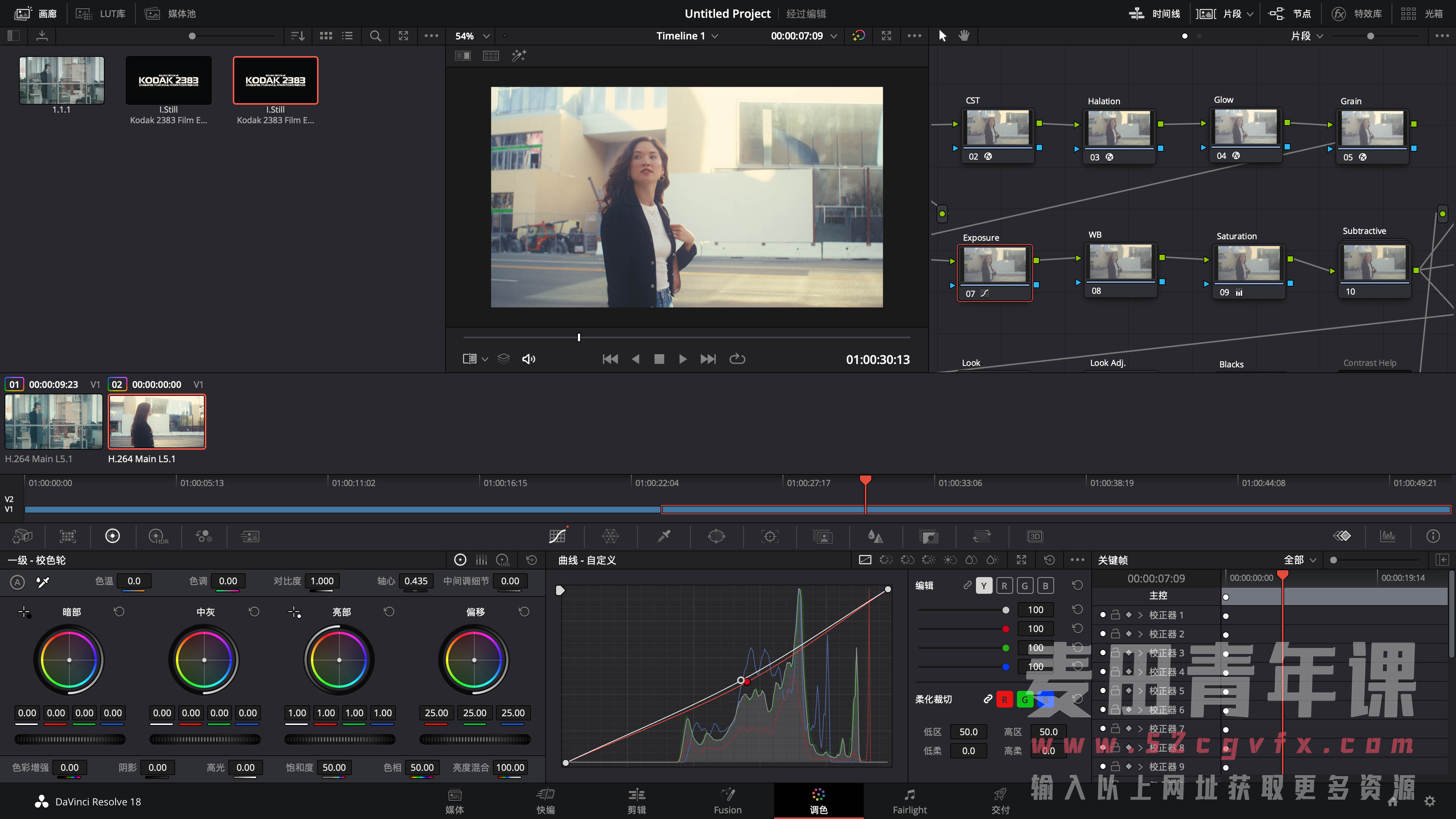Switch to the Fairlight page
The width and height of the screenshot is (1456, 819).
[910, 801]
